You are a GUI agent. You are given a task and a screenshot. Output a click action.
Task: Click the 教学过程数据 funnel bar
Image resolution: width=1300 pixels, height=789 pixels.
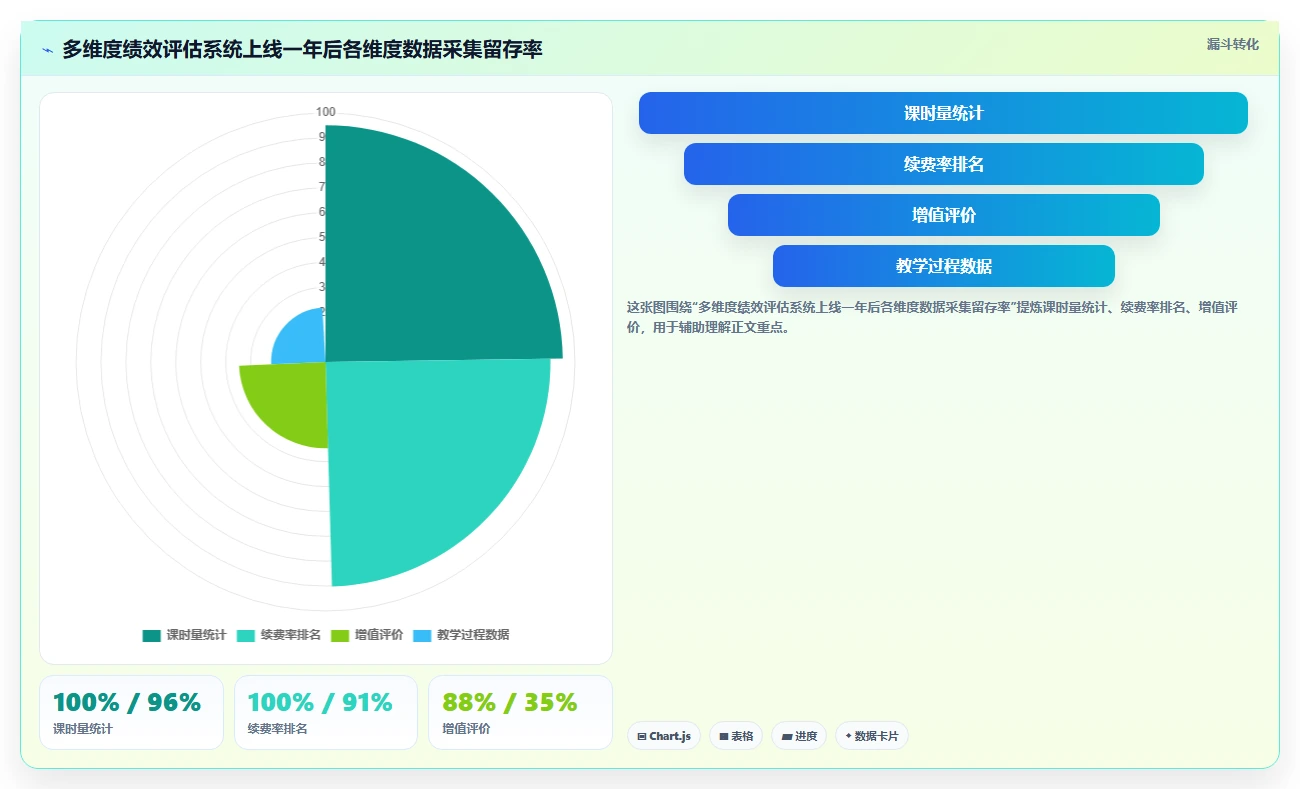coord(943,266)
